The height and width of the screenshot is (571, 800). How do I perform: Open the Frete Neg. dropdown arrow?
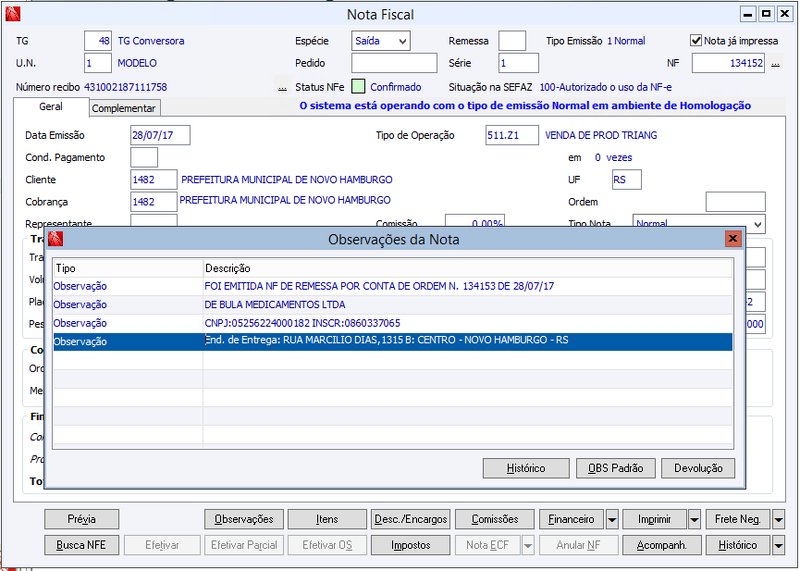click(x=778, y=519)
